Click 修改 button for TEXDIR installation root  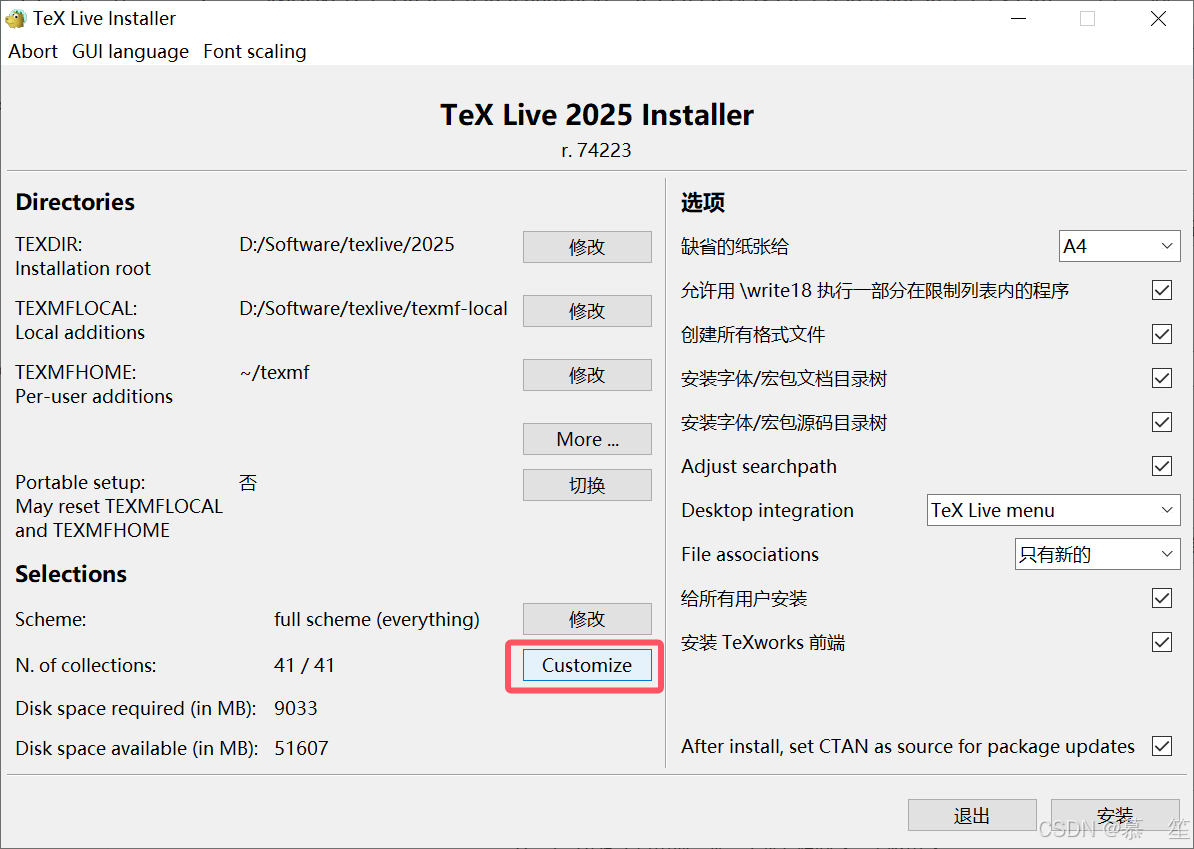pos(587,247)
